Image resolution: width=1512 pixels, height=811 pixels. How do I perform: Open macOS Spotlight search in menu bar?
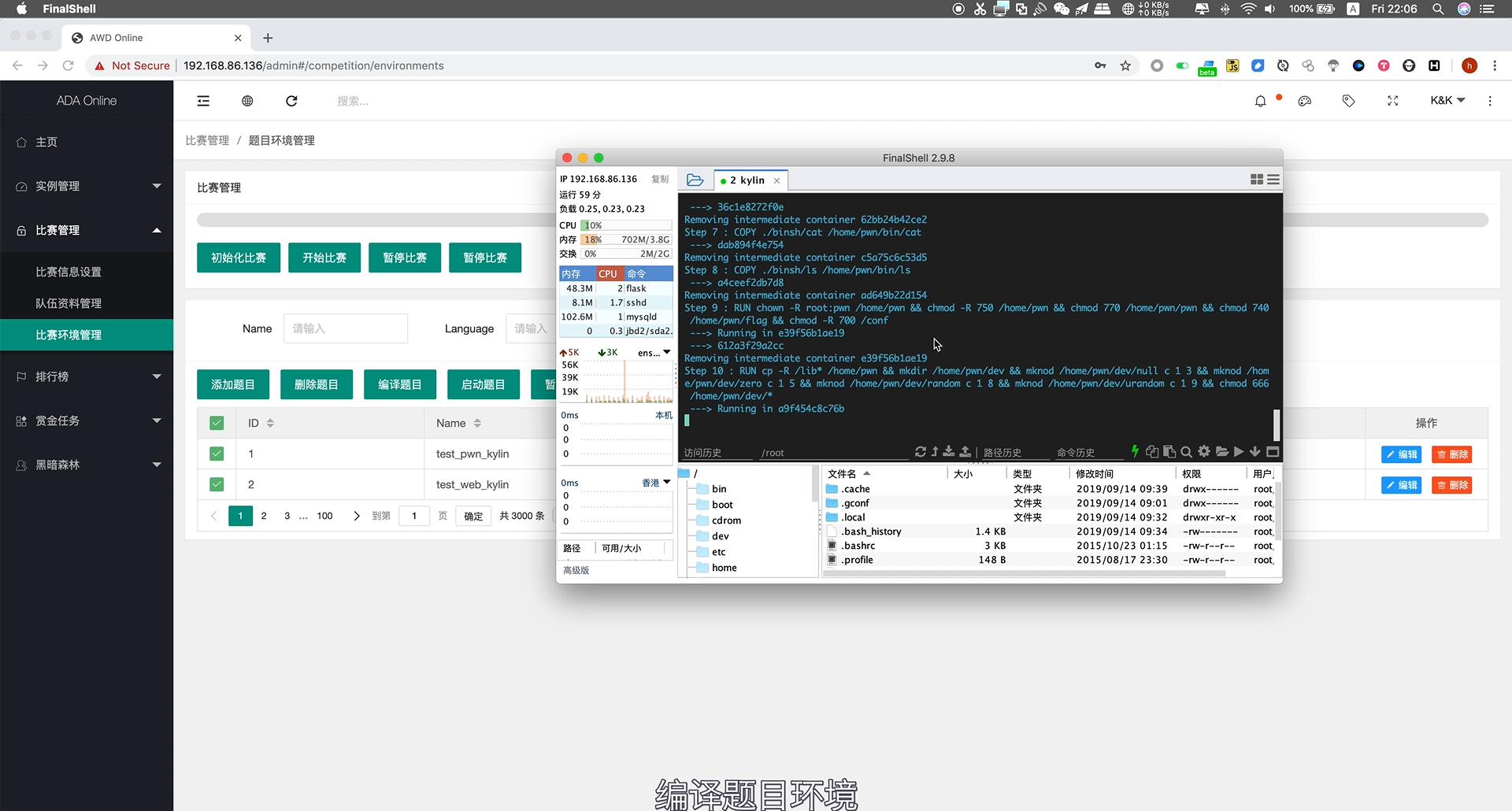1438,9
